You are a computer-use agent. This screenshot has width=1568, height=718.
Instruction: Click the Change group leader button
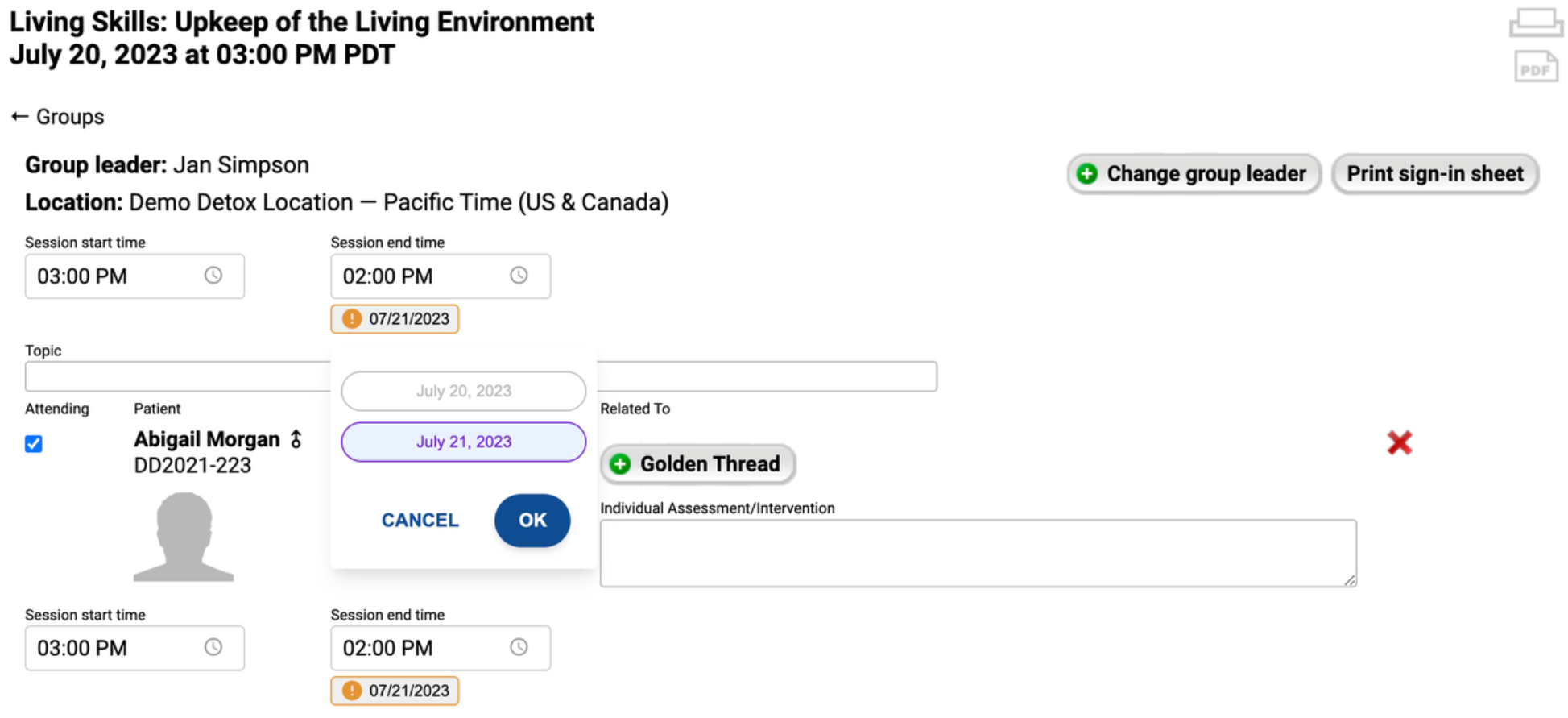1193,174
